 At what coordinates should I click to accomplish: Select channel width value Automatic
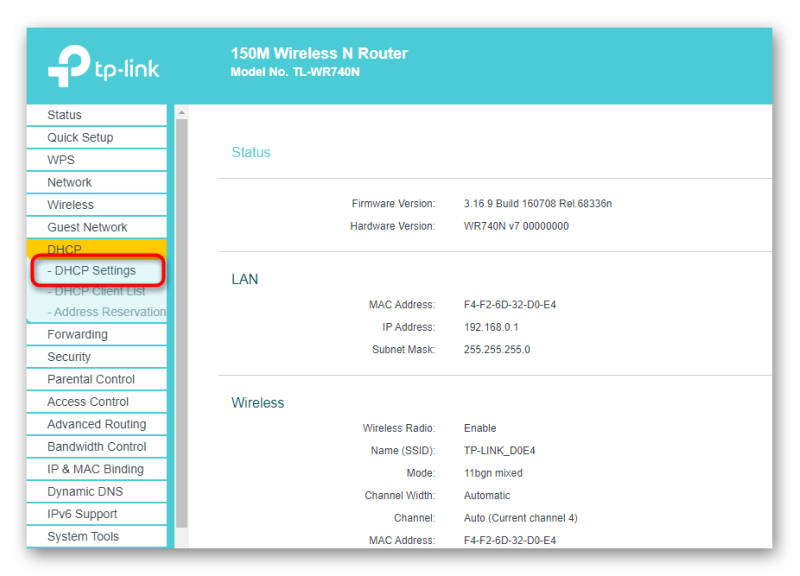[x=487, y=495]
